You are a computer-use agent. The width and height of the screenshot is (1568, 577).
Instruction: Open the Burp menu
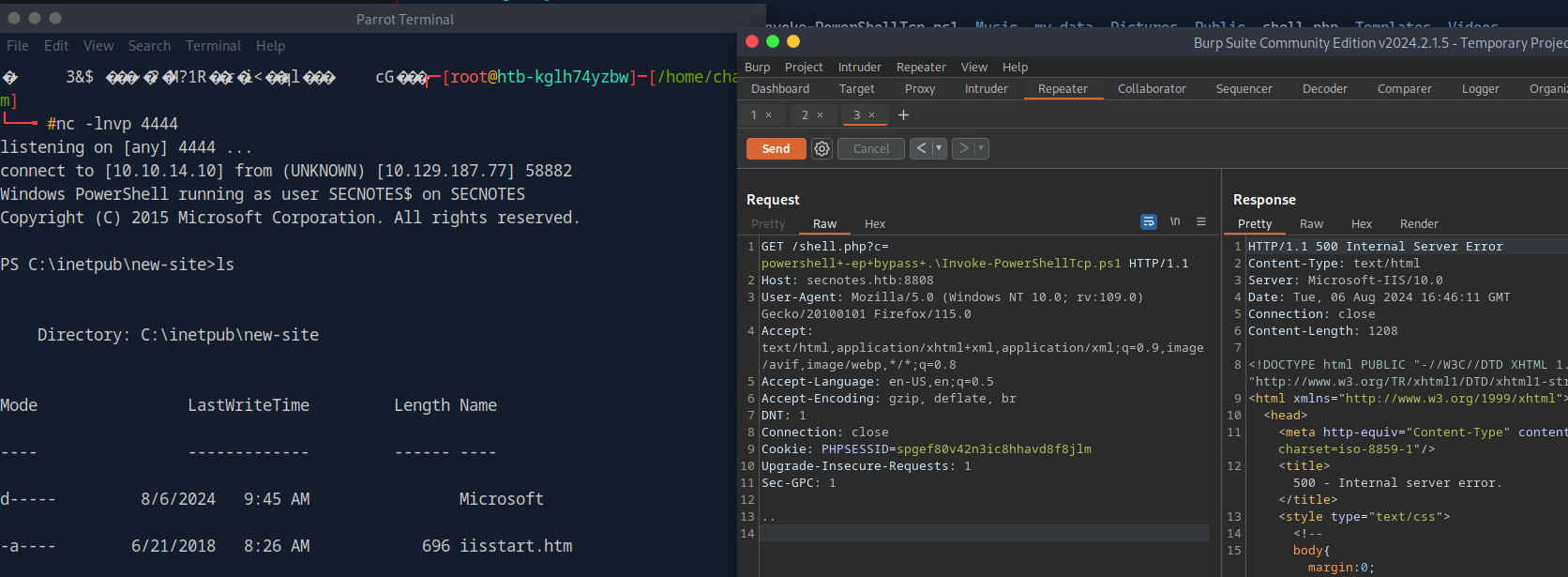757,67
